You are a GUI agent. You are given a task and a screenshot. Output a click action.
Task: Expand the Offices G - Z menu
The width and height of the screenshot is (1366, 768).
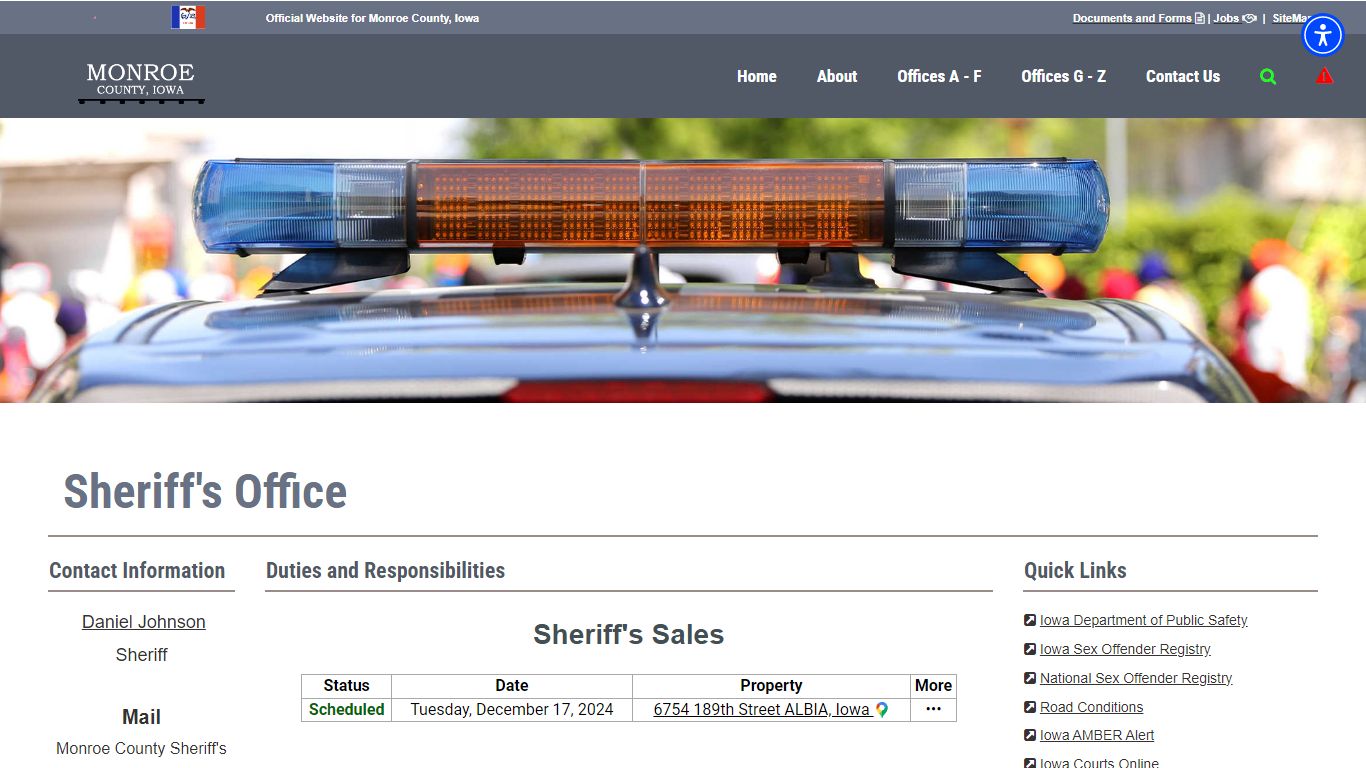coord(1063,76)
